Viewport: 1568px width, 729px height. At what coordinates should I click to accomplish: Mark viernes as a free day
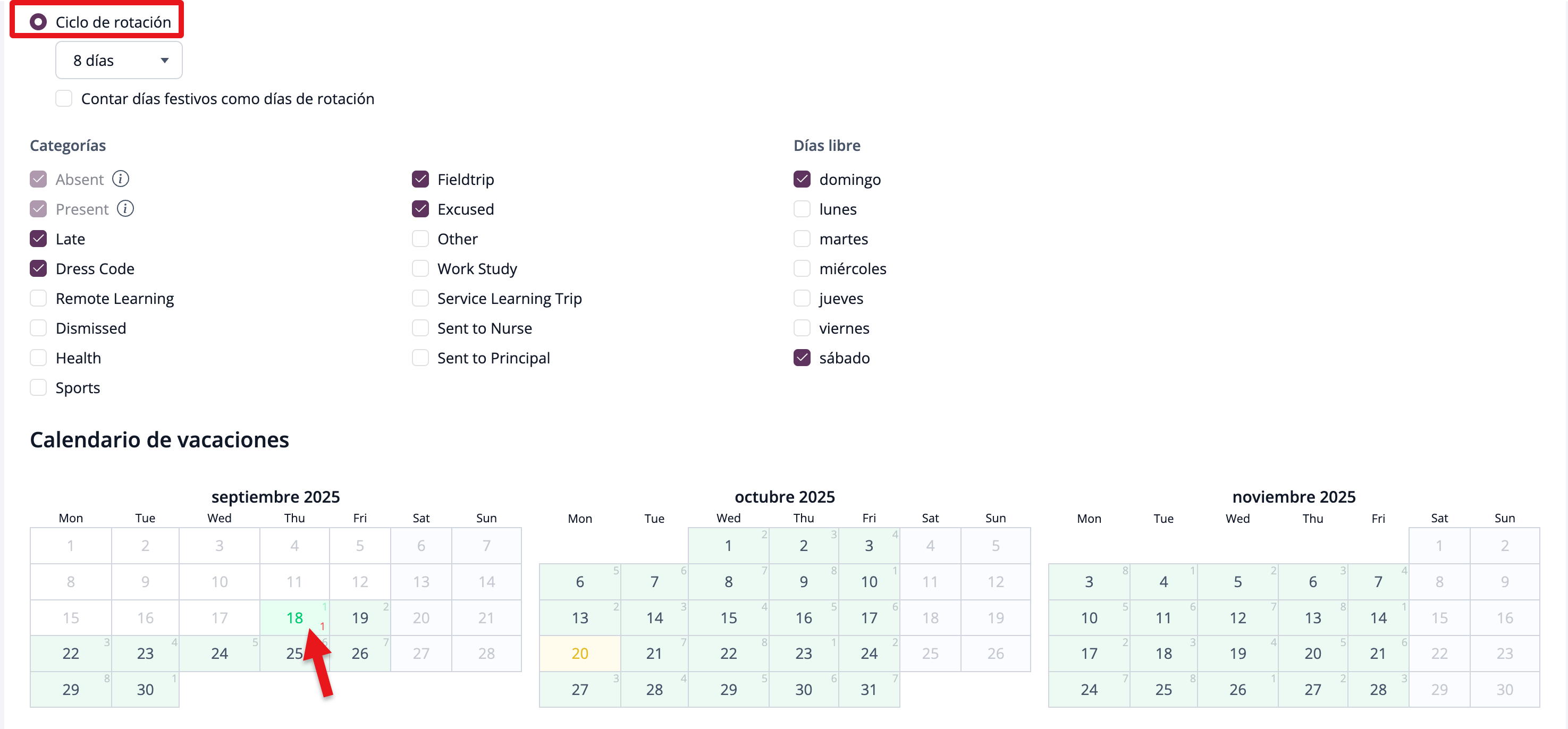(x=802, y=328)
